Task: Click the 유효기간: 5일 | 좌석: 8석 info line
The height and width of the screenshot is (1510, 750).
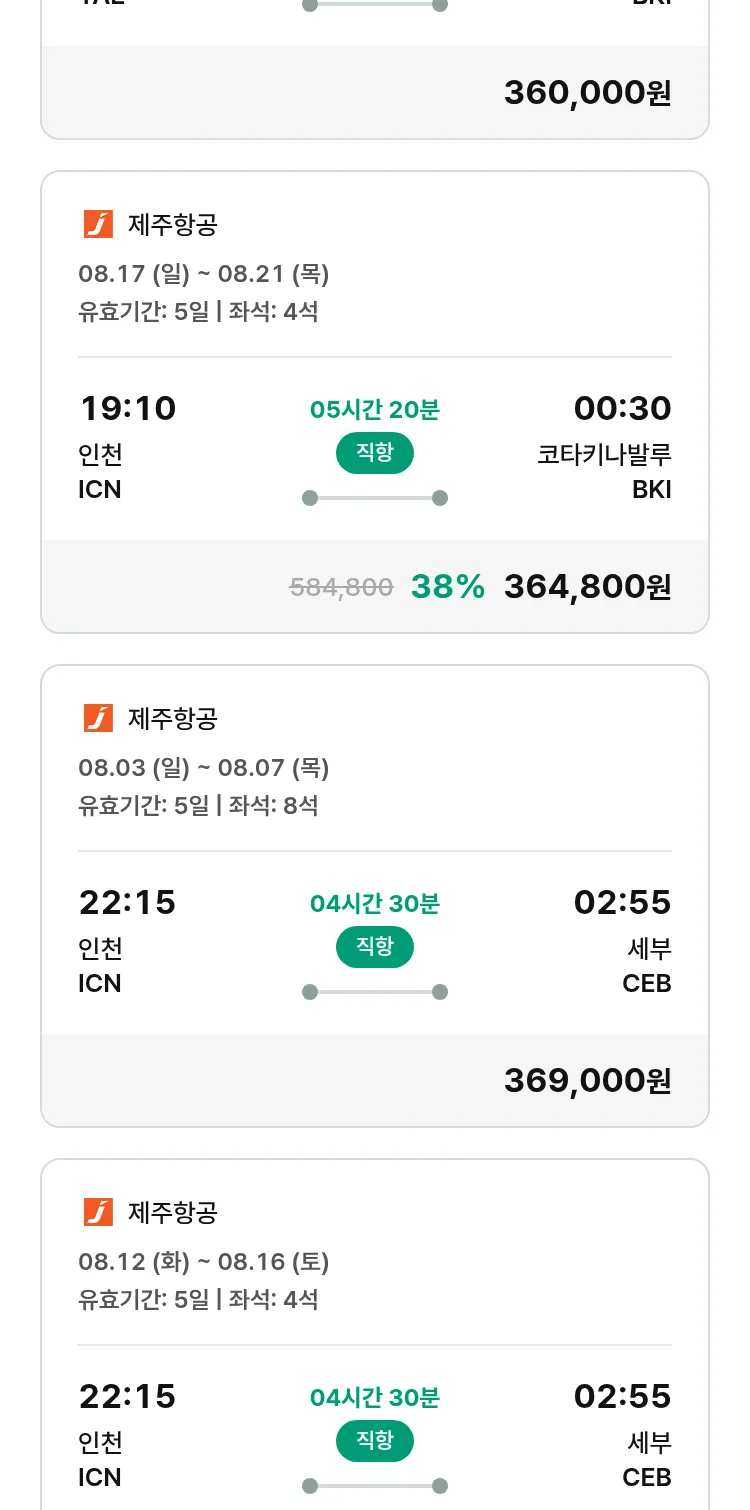Action: [198, 806]
